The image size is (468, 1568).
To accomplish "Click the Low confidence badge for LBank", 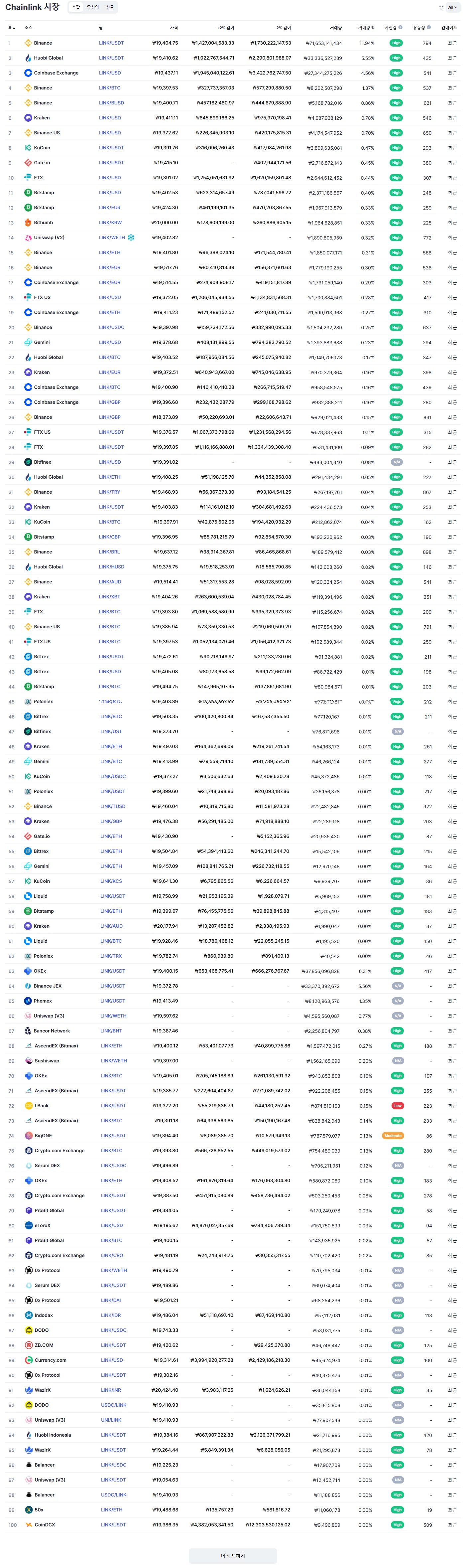I will tap(398, 1105).
